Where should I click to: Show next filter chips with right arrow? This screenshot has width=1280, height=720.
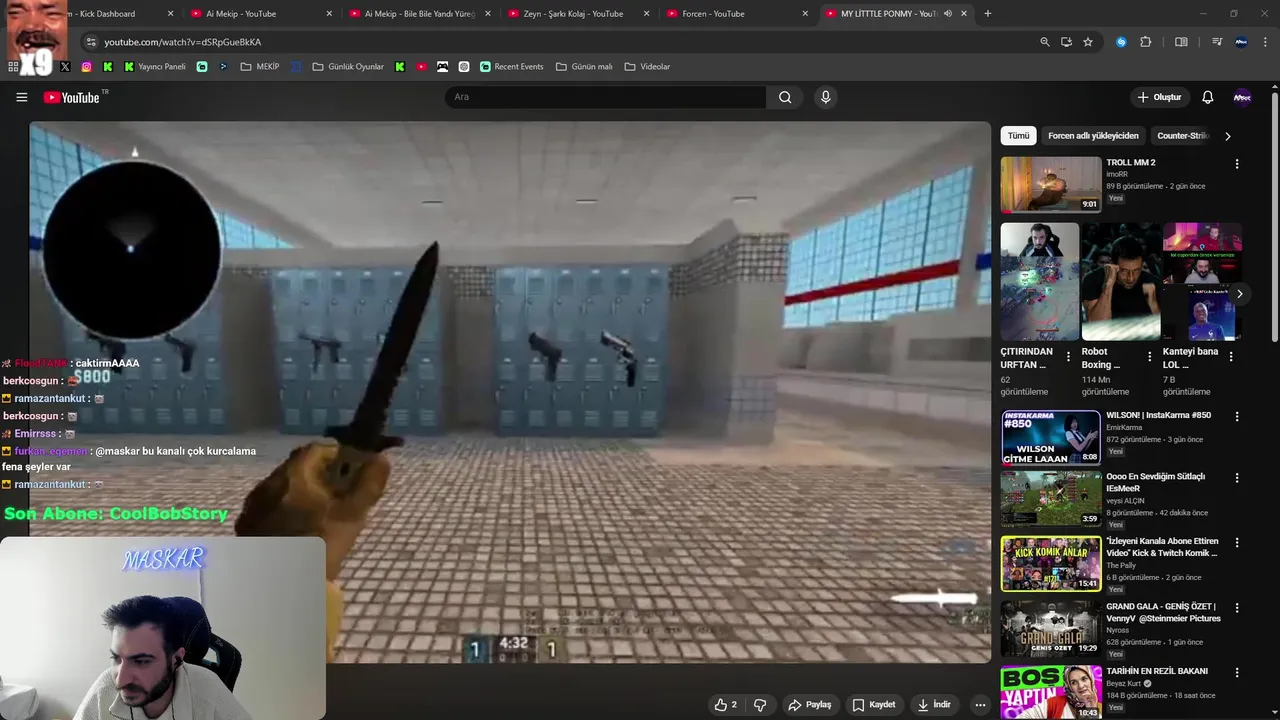(x=1228, y=136)
